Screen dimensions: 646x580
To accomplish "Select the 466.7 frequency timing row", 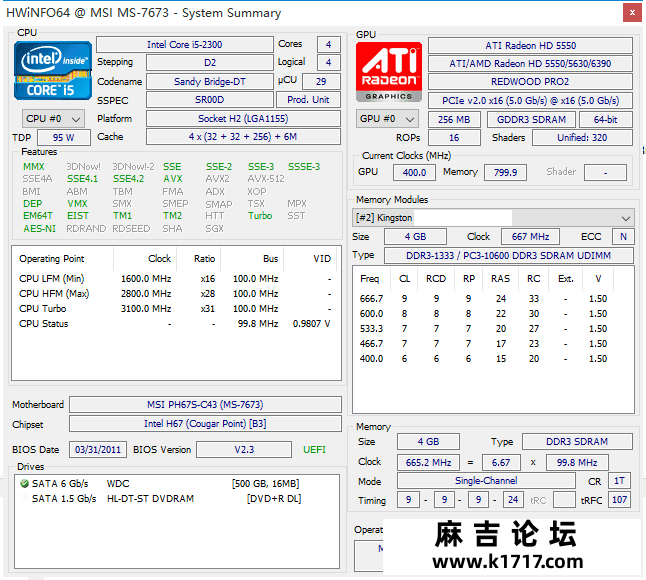I will pos(493,344).
